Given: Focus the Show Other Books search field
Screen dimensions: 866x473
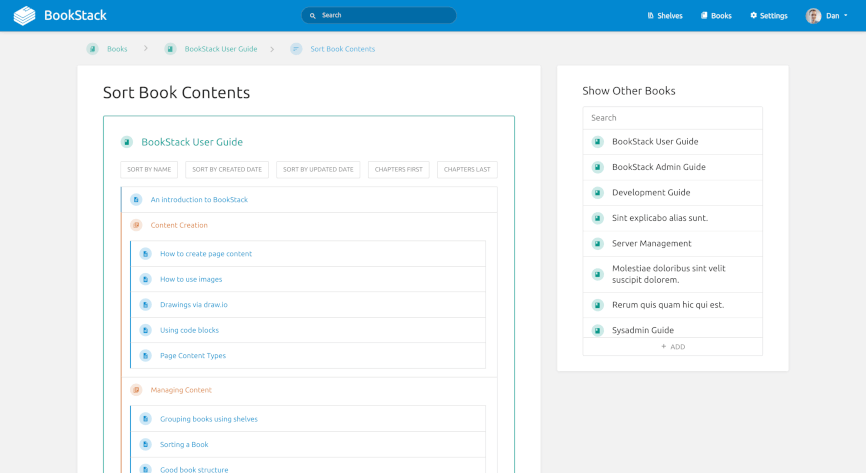Looking at the screenshot, I should coord(672,118).
